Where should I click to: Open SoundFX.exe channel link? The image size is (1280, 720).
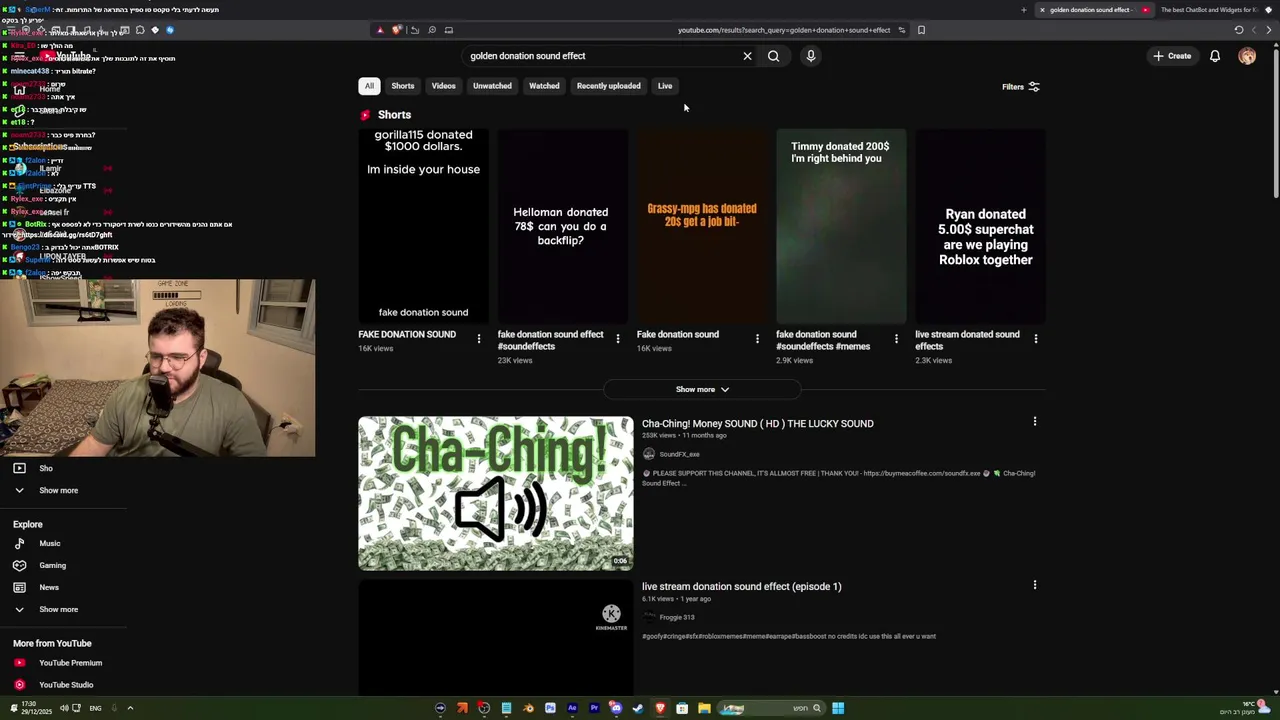click(679, 454)
